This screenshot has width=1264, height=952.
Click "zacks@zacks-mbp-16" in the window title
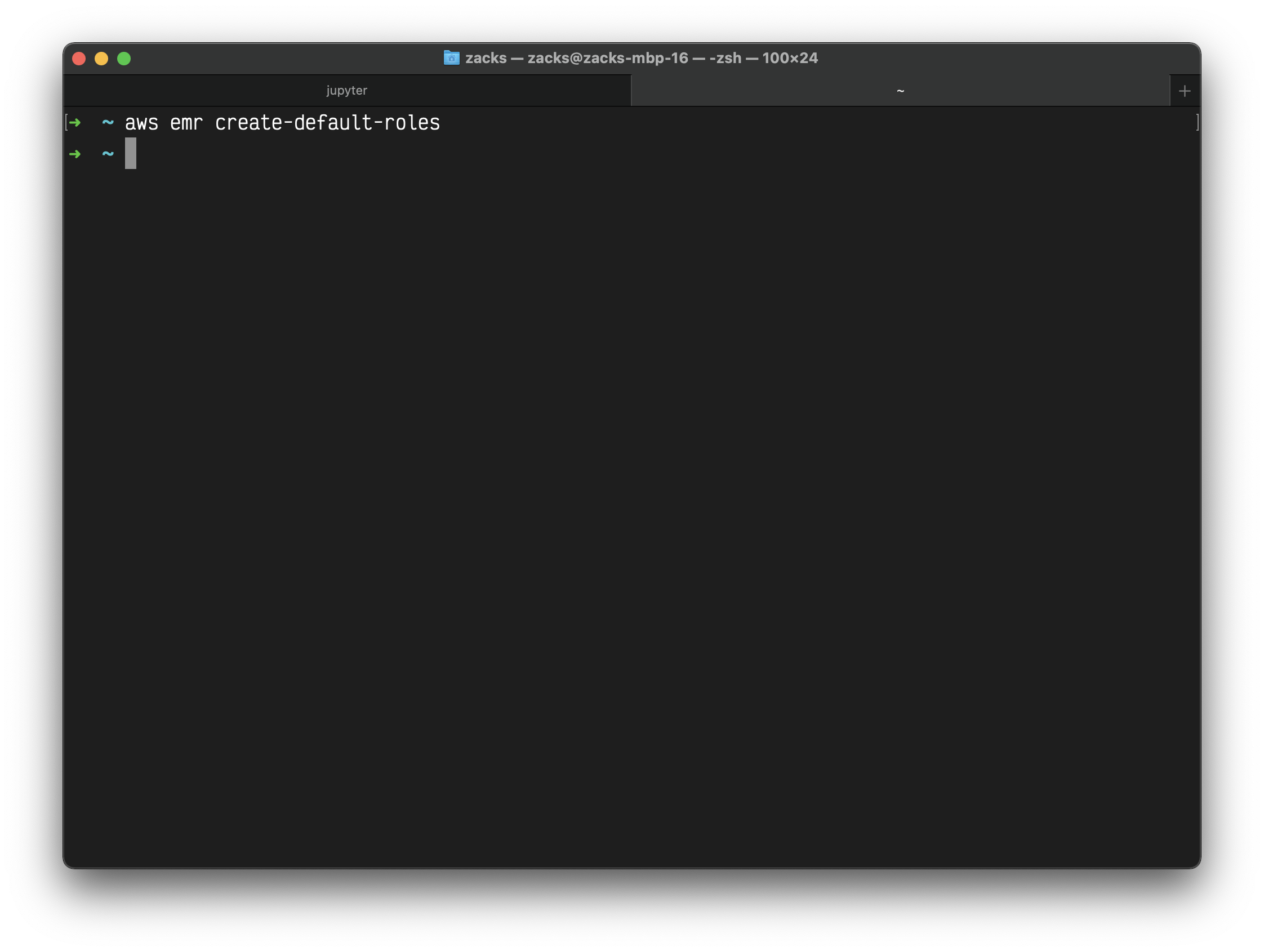pyautogui.click(x=607, y=58)
